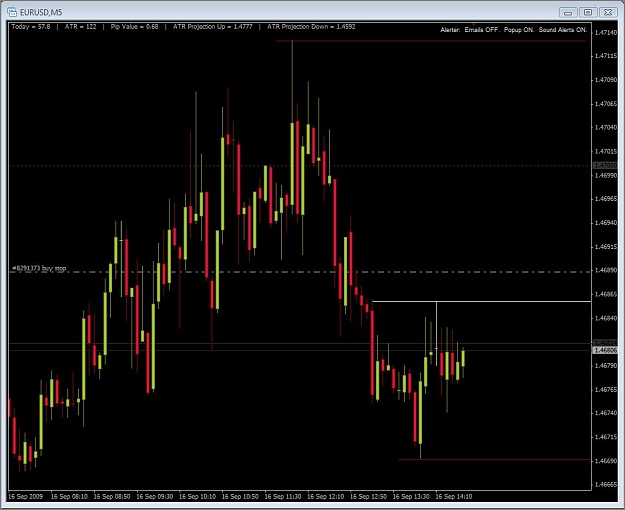Select the #8291373 buy stop order label

tap(39, 268)
